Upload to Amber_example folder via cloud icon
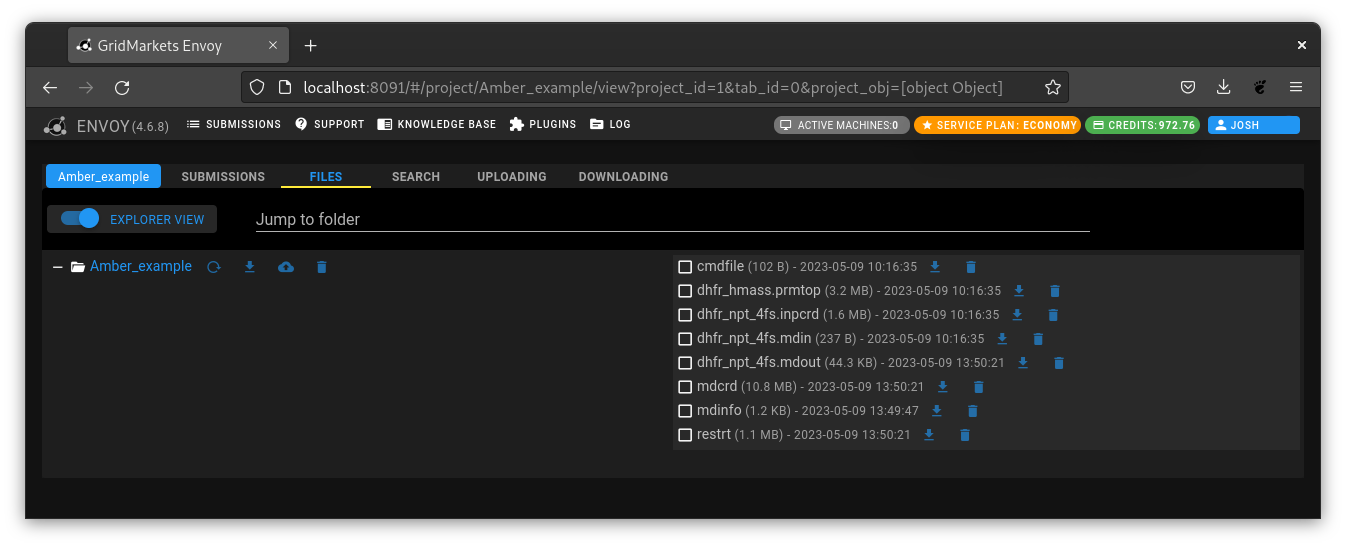1346x547 pixels. 286,267
